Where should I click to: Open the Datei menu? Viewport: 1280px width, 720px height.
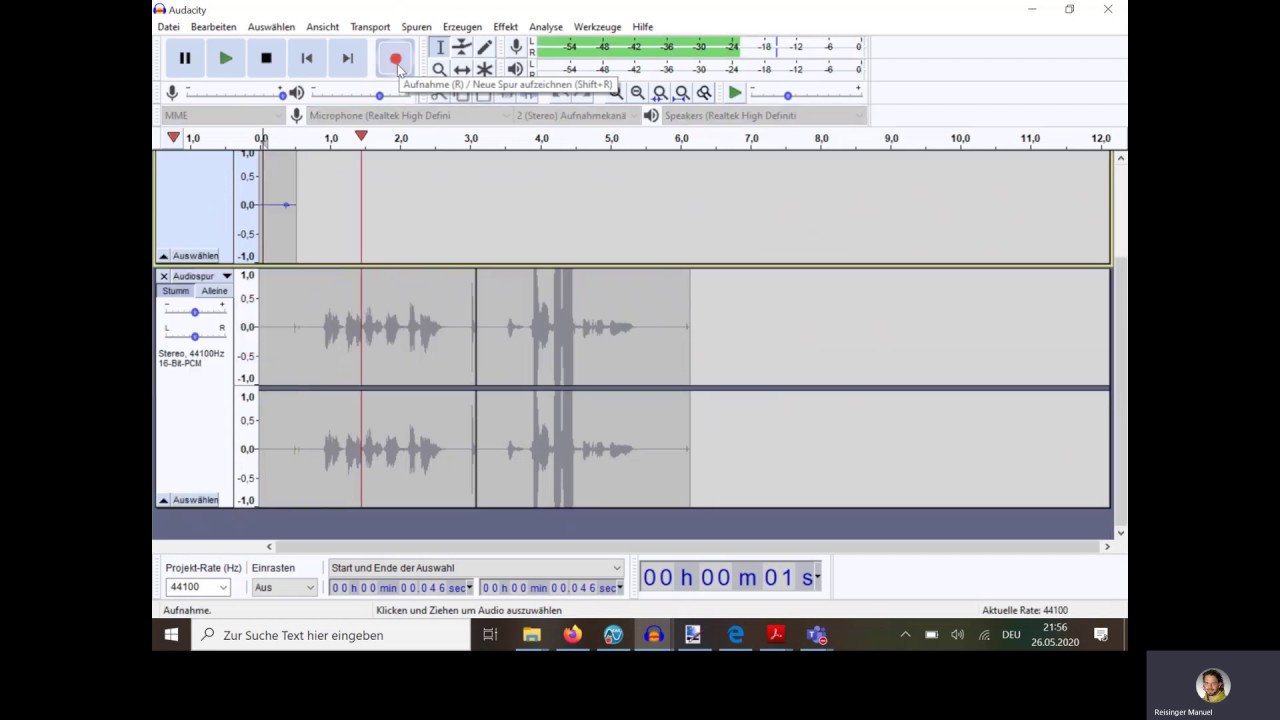click(x=169, y=27)
